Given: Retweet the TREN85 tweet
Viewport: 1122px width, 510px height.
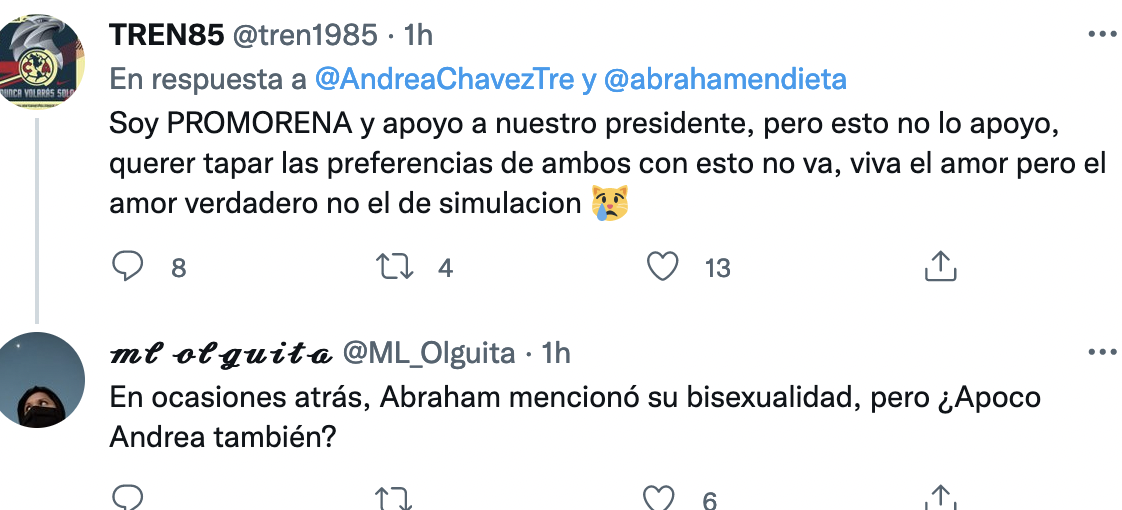Looking at the screenshot, I should [394, 267].
